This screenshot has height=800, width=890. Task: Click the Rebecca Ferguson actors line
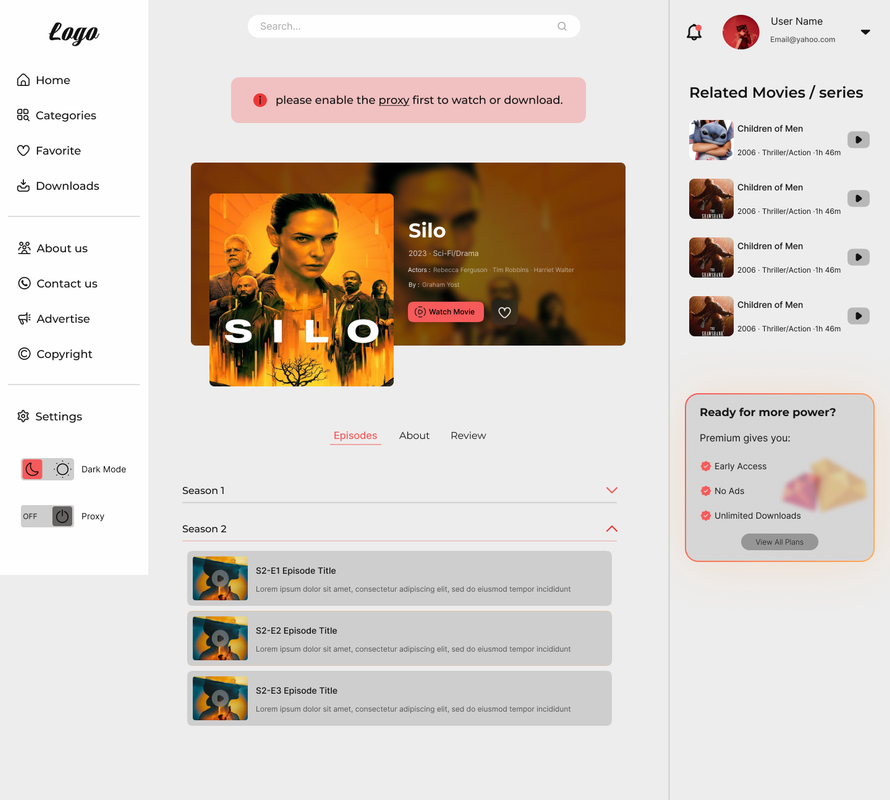click(491, 270)
